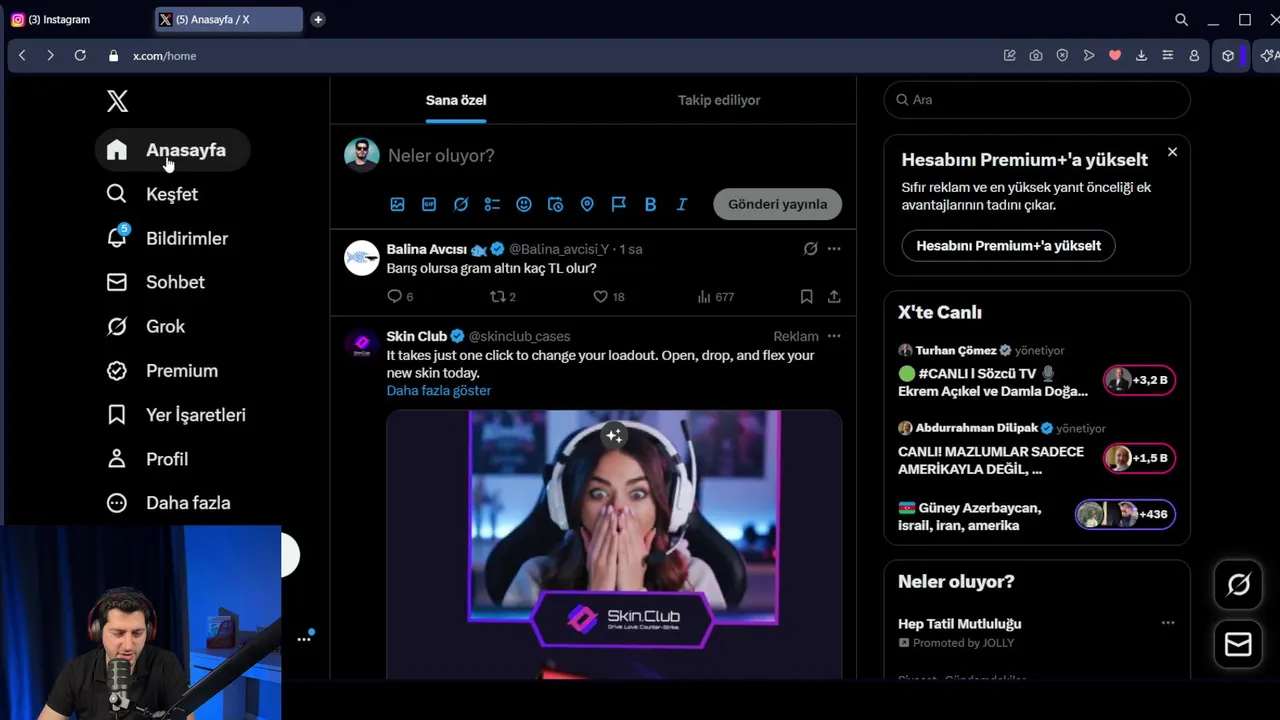1280x720 pixels.
Task: Open Grok from the sidebar
Action: pyautogui.click(x=146, y=326)
